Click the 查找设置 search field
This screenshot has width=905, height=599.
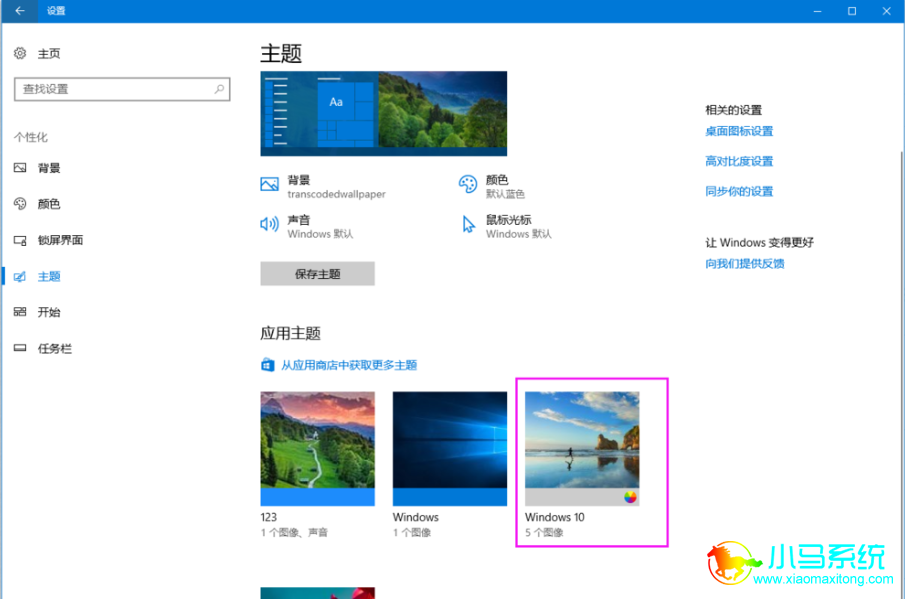pyautogui.click(x=122, y=89)
